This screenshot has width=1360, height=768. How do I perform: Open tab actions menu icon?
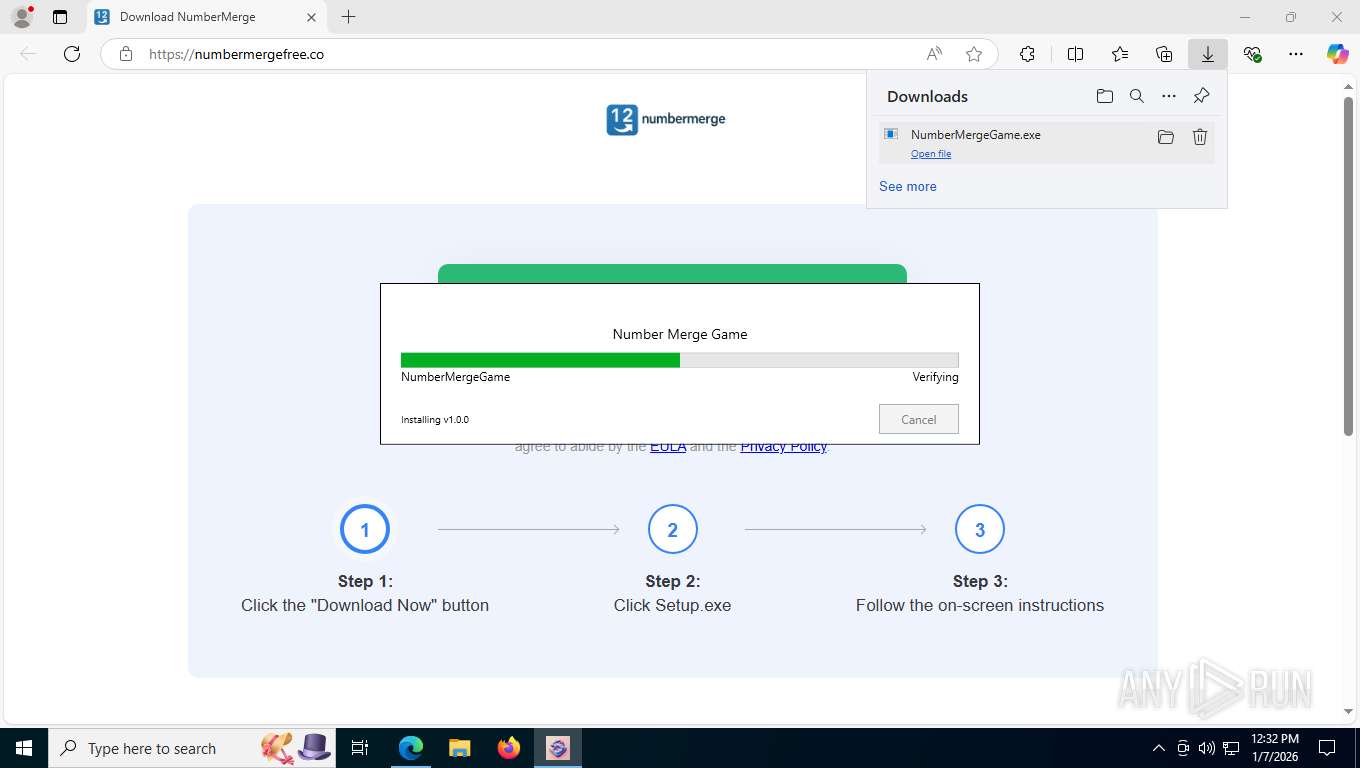(x=60, y=17)
